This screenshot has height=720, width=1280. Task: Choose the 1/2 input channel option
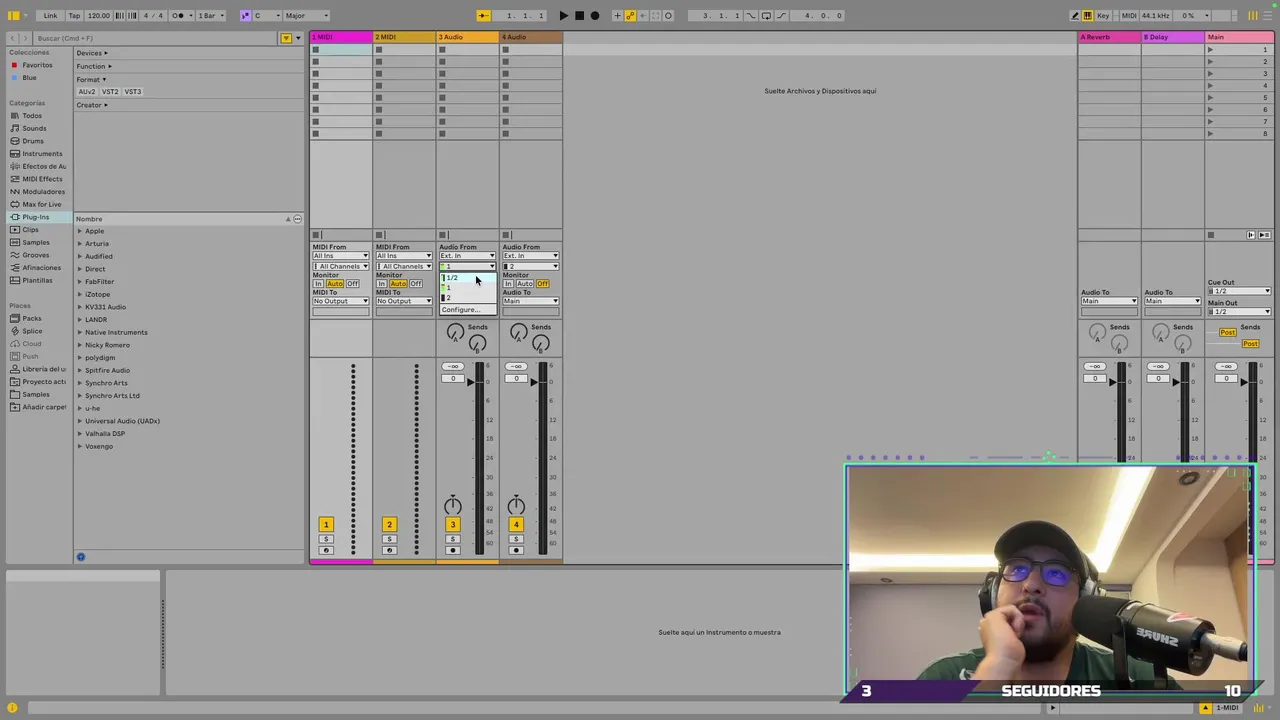click(466, 277)
